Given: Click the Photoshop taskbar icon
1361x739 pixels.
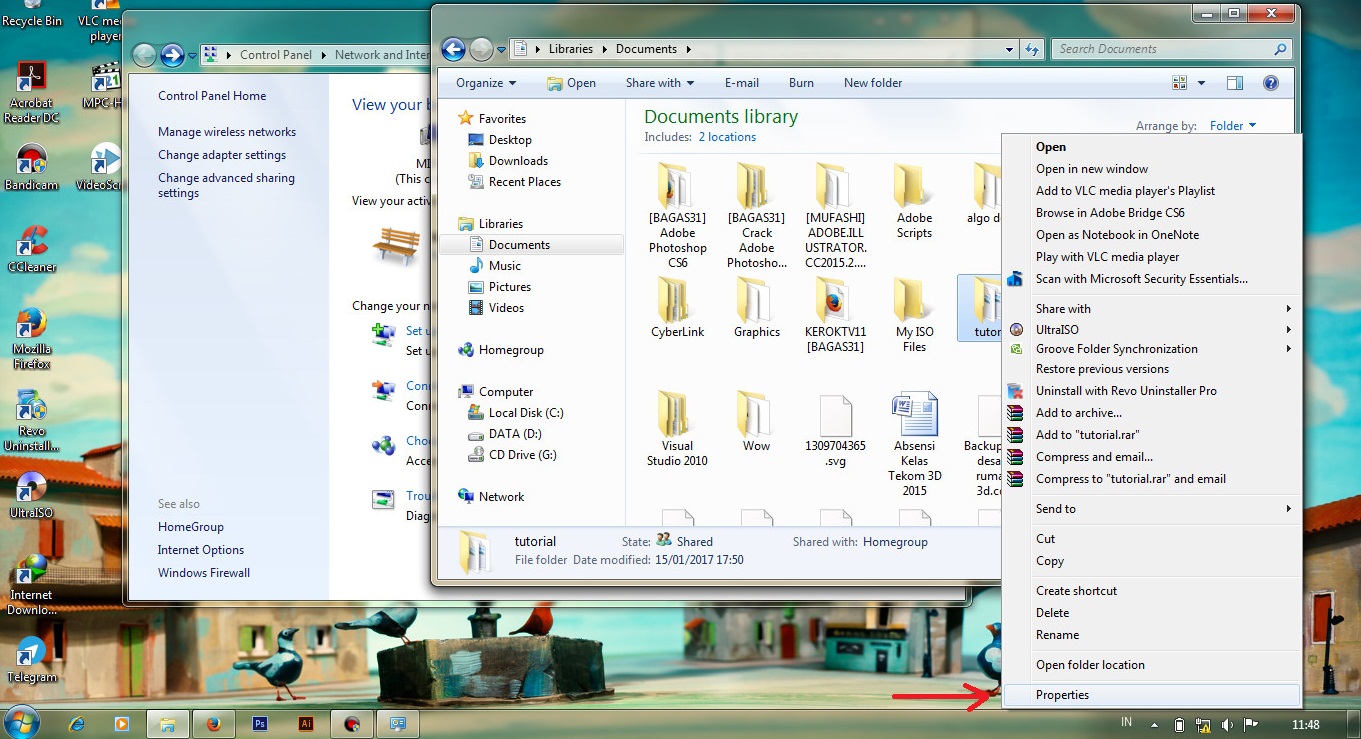Looking at the screenshot, I should coord(260,723).
